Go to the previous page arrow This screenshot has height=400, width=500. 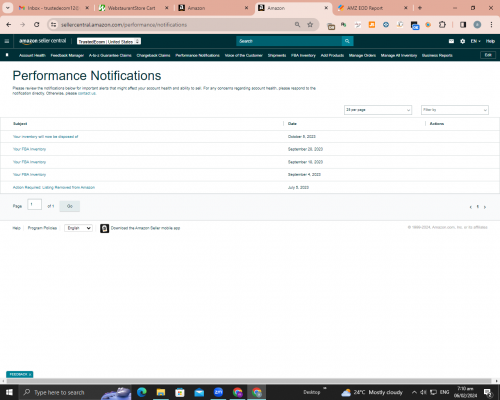(x=471, y=207)
